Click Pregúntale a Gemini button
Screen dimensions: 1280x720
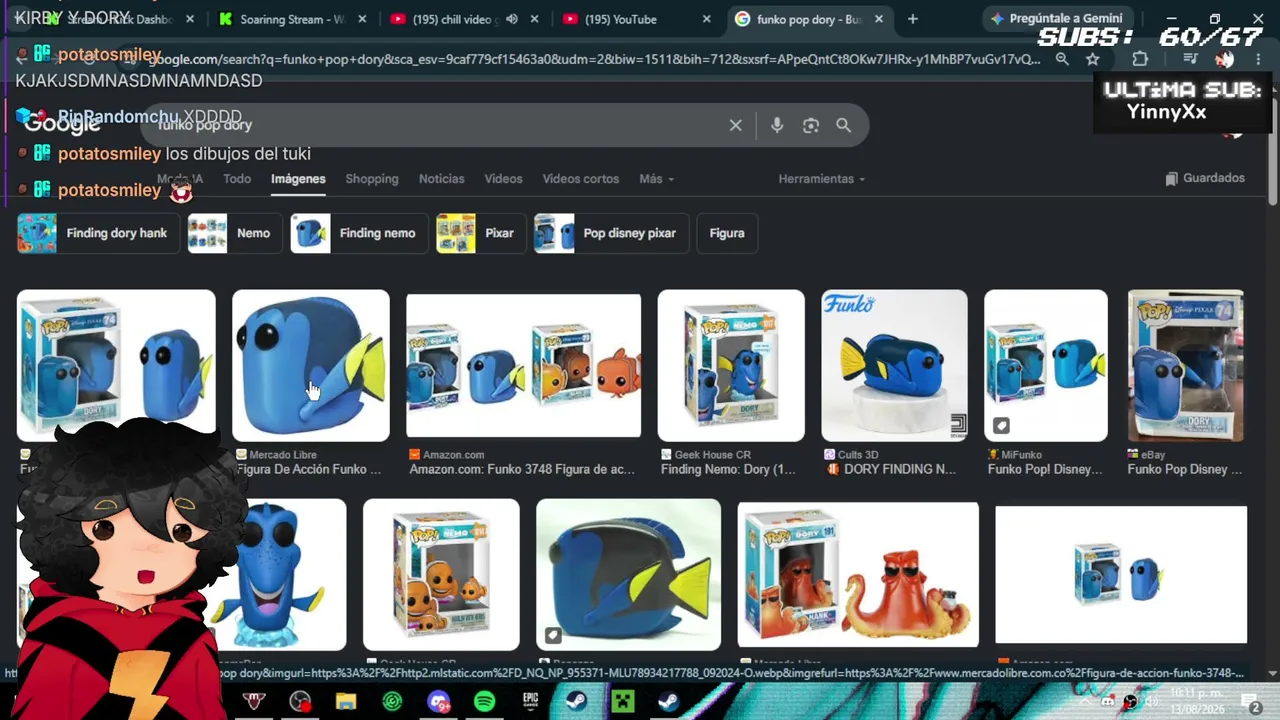pos(1057,19)
